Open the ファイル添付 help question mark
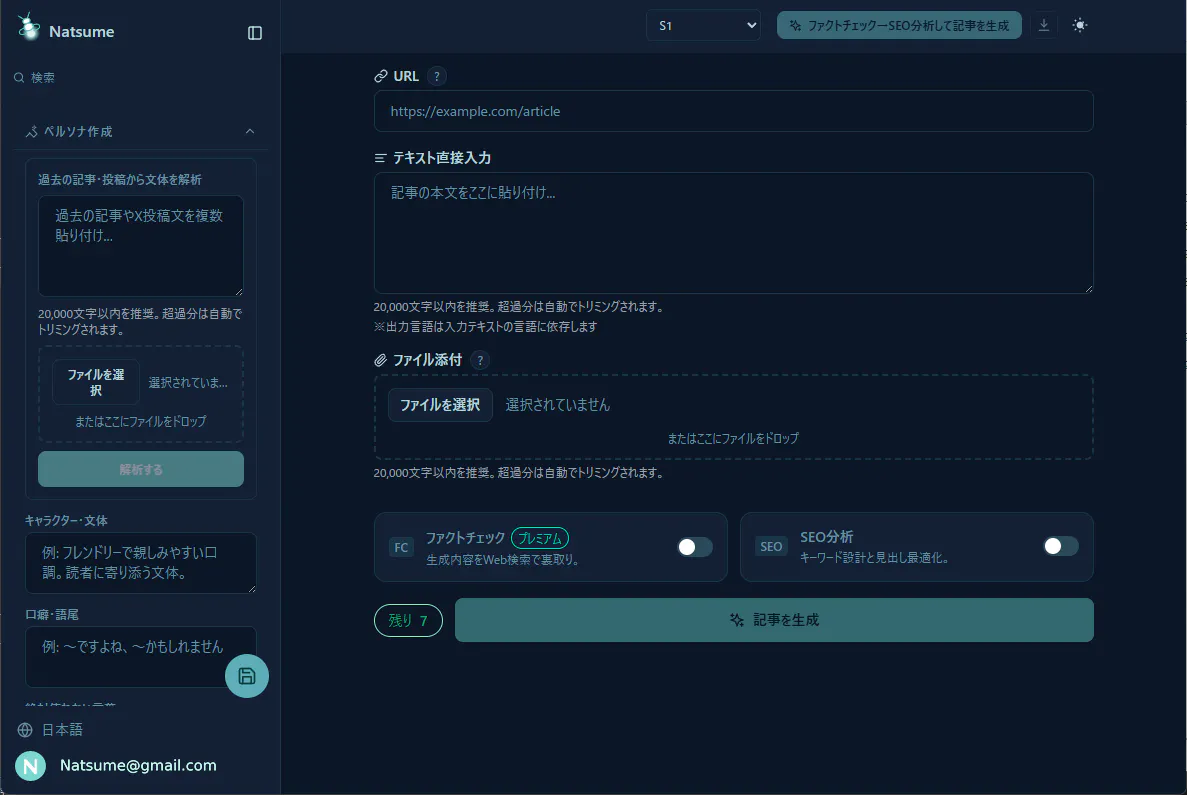1187x795 pixels. tap(480, 360)
